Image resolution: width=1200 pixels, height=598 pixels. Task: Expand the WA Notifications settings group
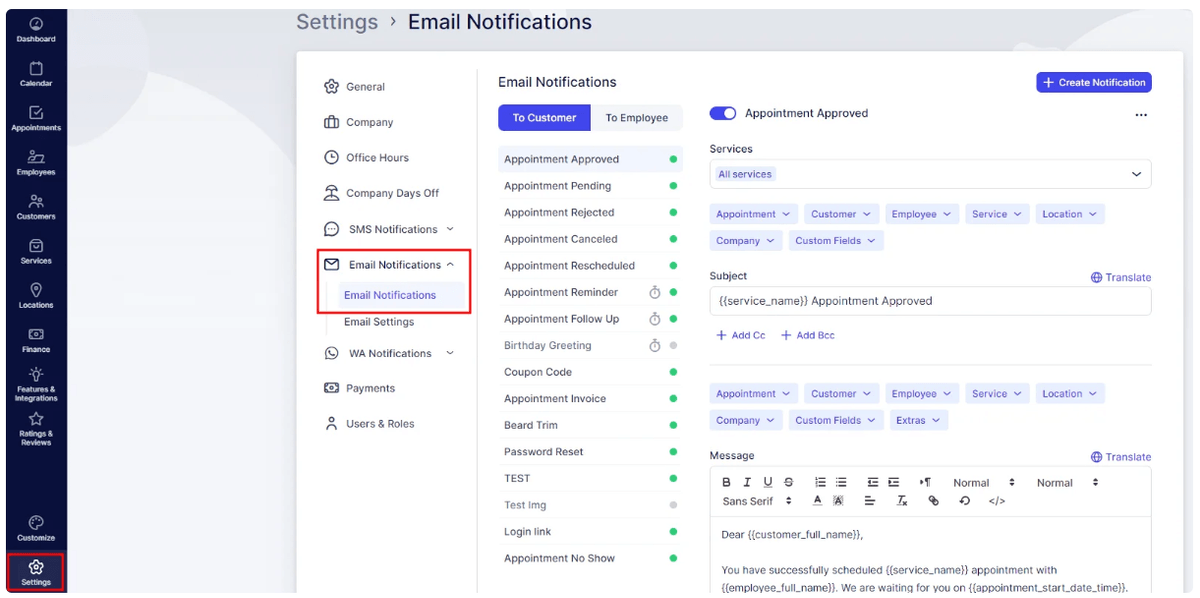point(390,353)
